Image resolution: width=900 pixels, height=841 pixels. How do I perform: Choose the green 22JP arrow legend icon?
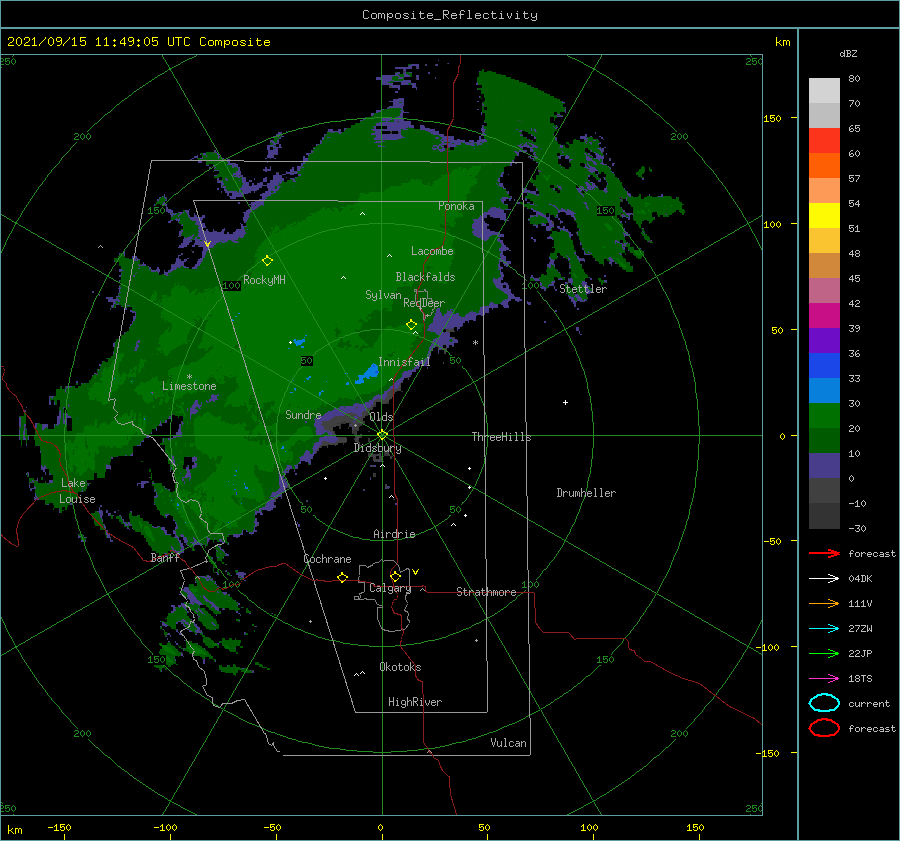tap(824, 653)
